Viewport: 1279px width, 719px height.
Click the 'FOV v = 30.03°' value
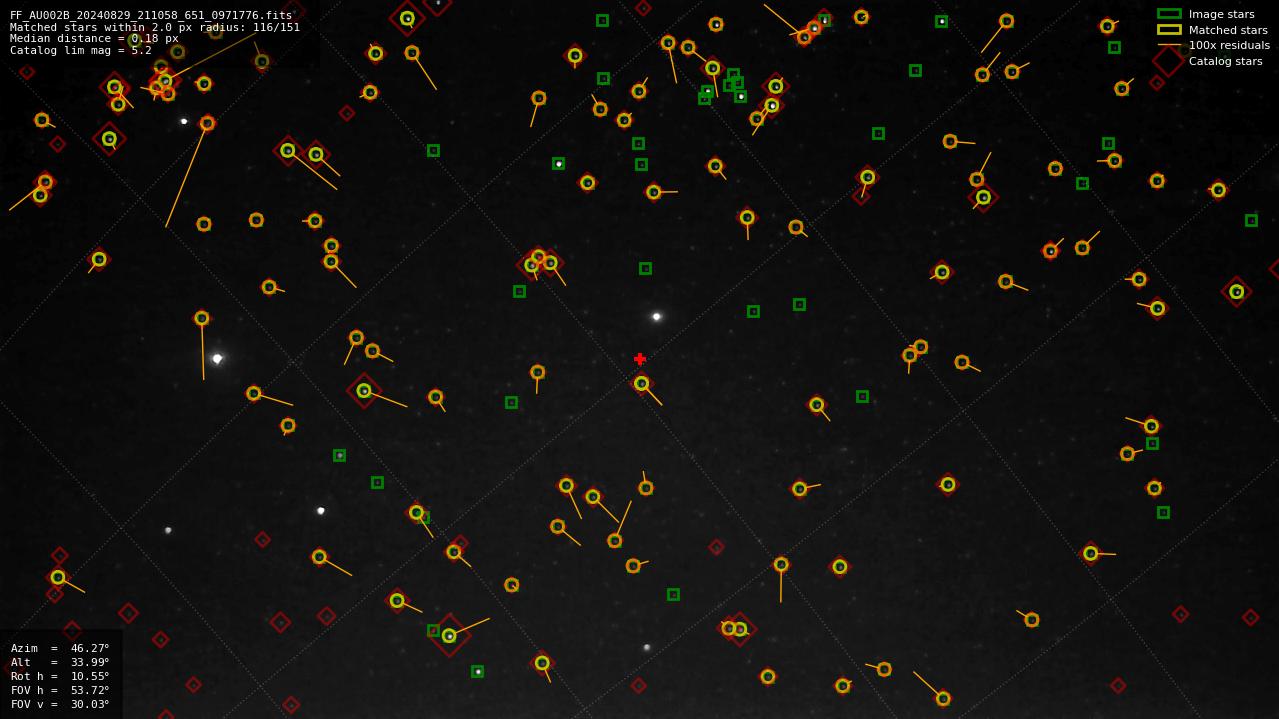60,704
